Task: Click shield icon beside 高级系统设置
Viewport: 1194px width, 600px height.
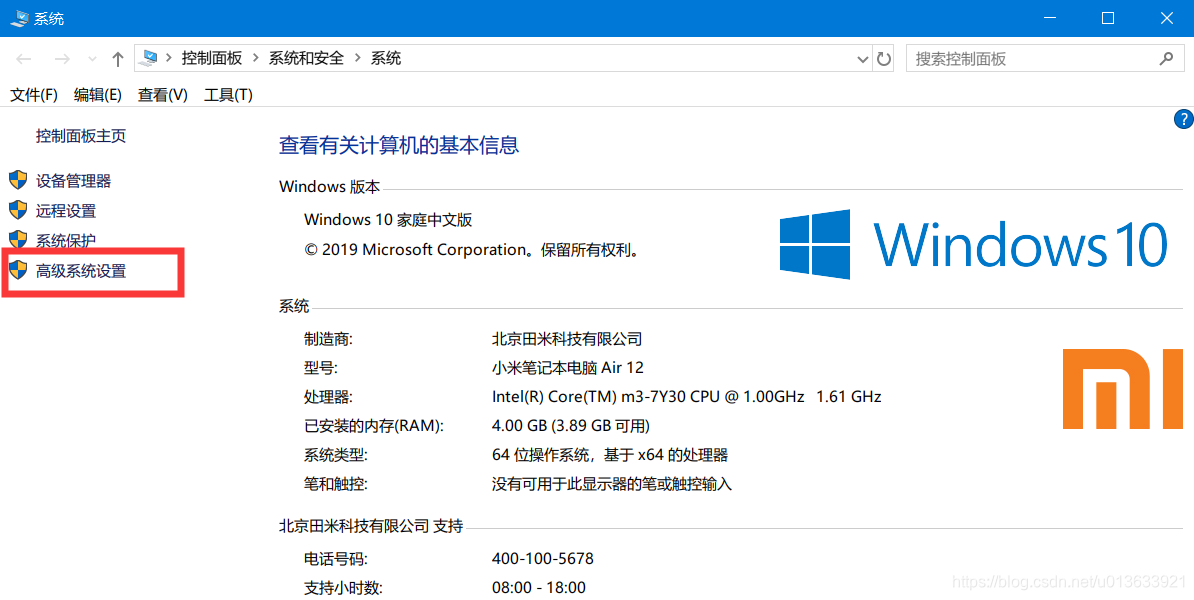Action: 18,270
